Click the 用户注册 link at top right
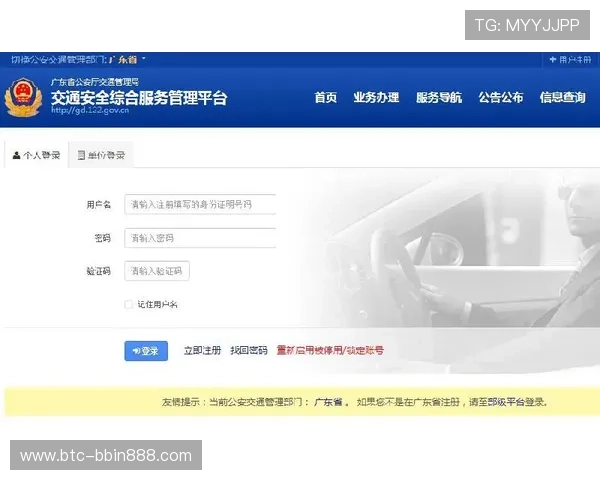This screenshot has width=600, height=480. click(x=570, y=60)
